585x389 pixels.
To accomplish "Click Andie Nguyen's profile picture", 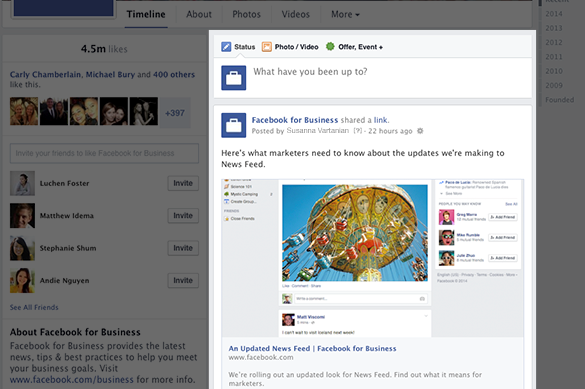I will 22,280.
